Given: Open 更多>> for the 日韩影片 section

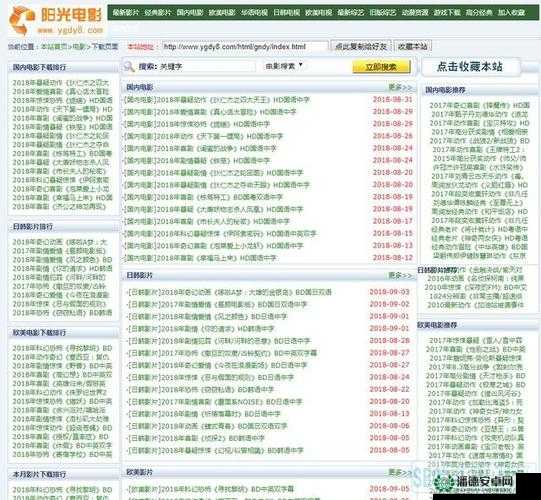Looking at the screenshot, I should [400, 275].
